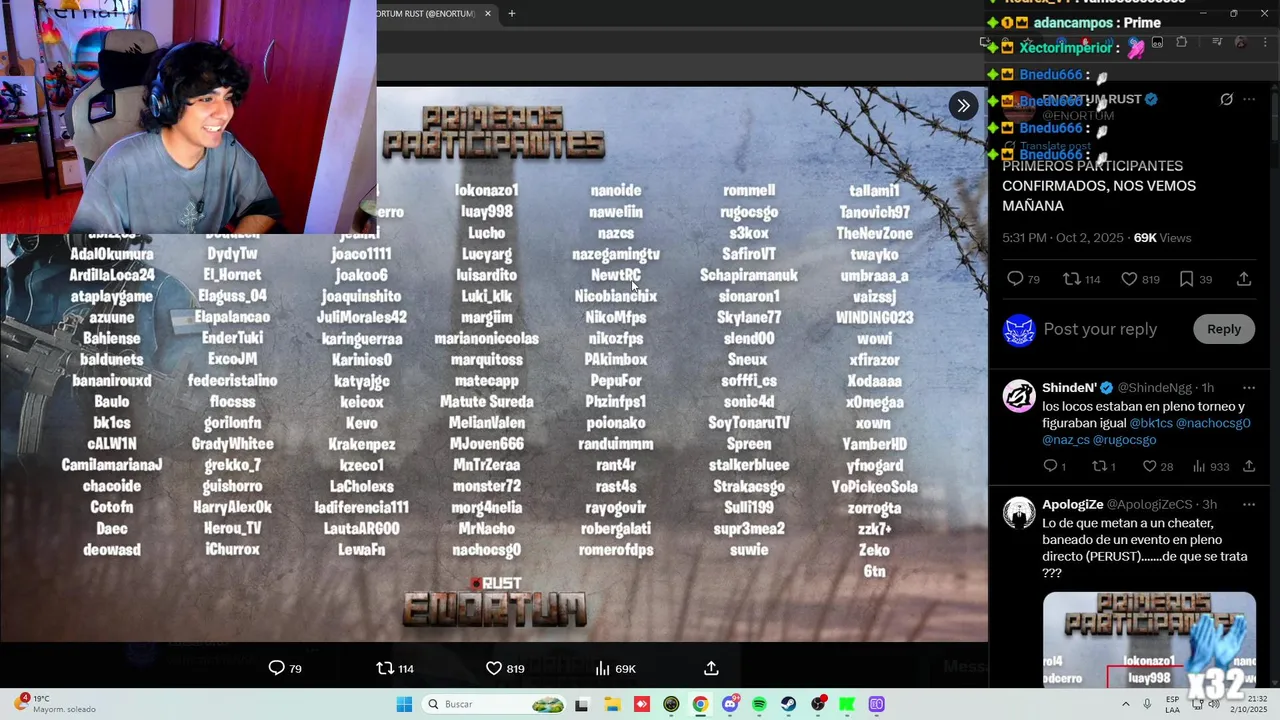1280x720 pixels.
Task: Click the Buscar taskbar search box
Action: click(x=493, y=704)
